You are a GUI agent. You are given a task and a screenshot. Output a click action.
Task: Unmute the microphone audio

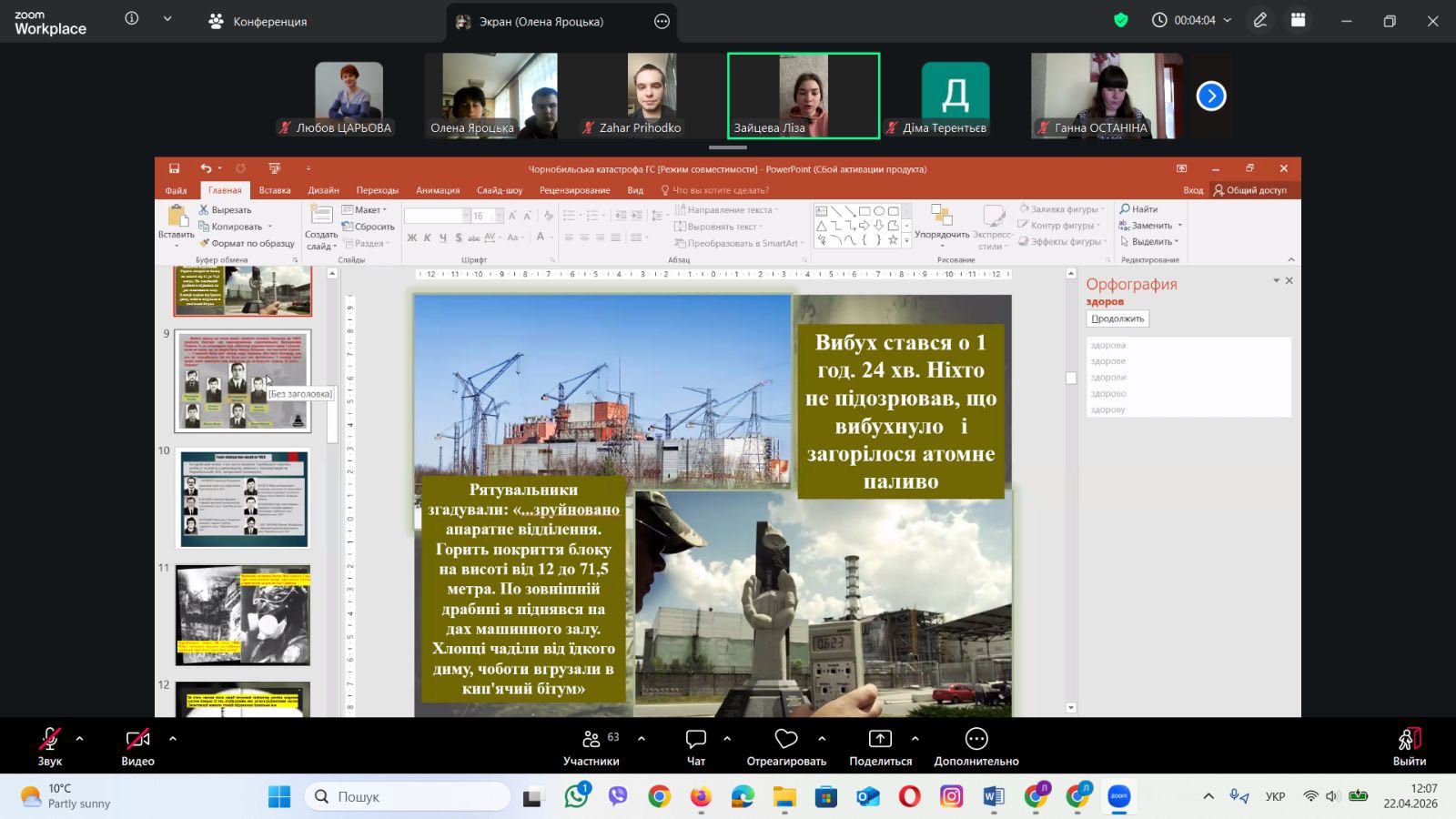[50, 739]
